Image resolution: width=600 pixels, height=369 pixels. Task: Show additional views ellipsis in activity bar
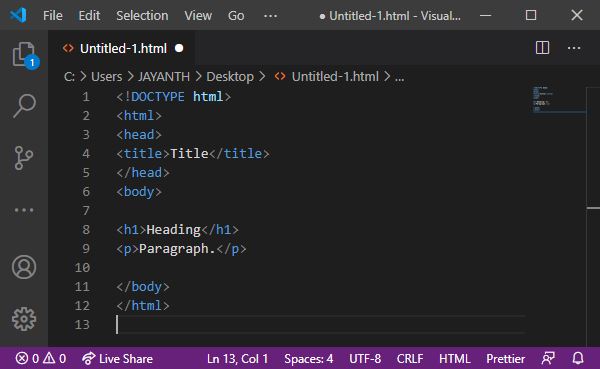tap(24, 210)
